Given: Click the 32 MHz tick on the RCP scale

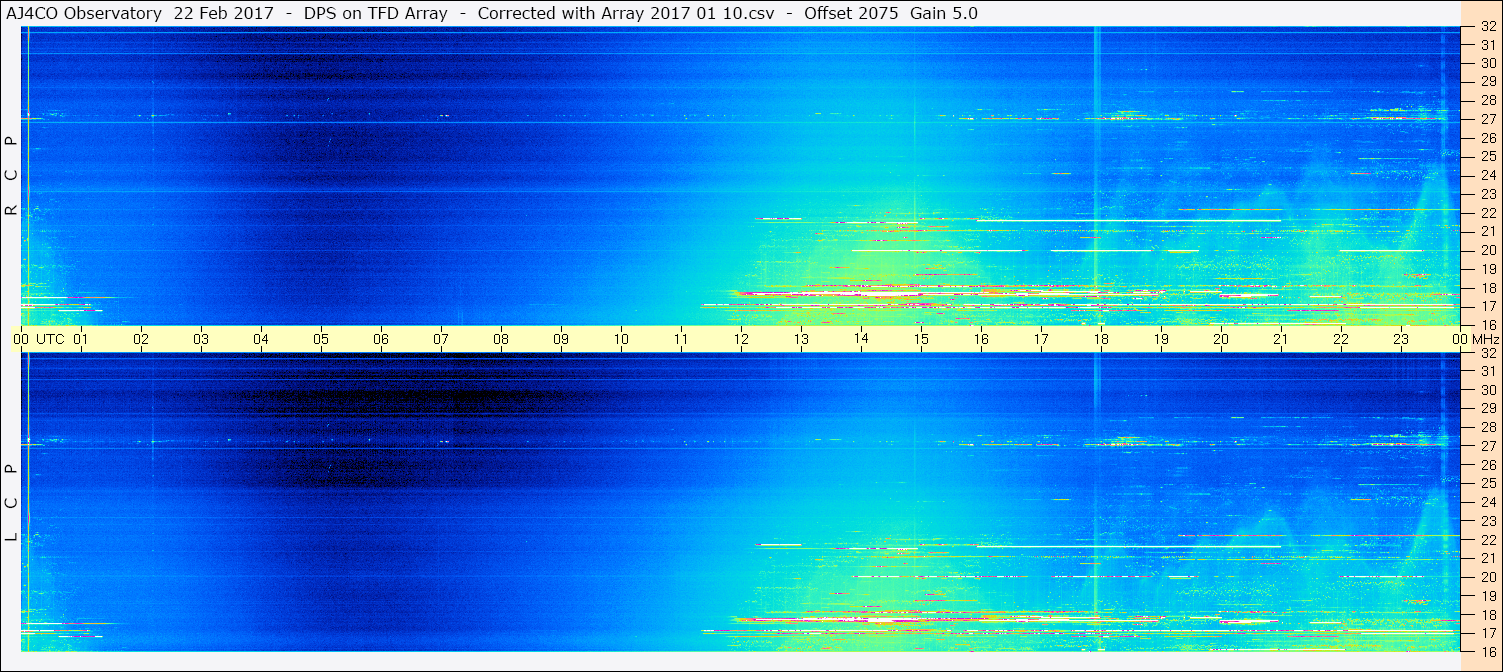Looking at the screenshot, I should [1487, 27].
